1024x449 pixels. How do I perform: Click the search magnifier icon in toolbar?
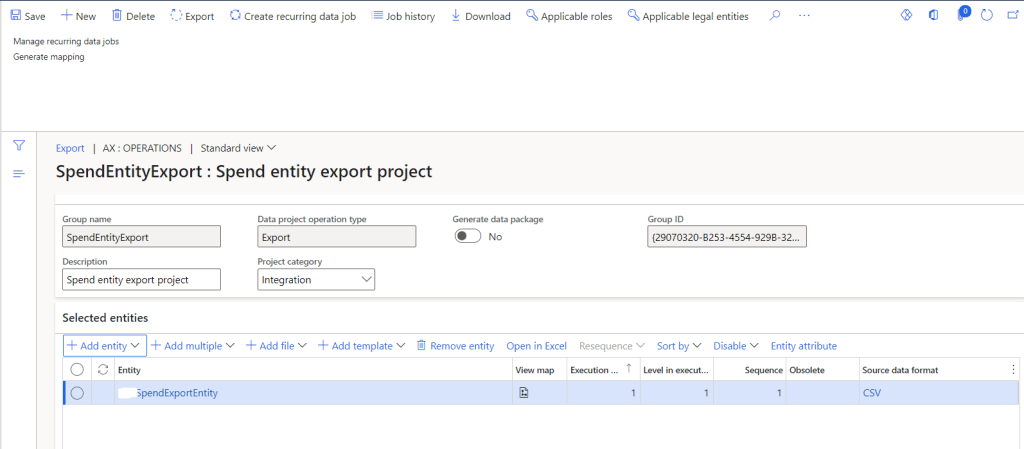775,16
